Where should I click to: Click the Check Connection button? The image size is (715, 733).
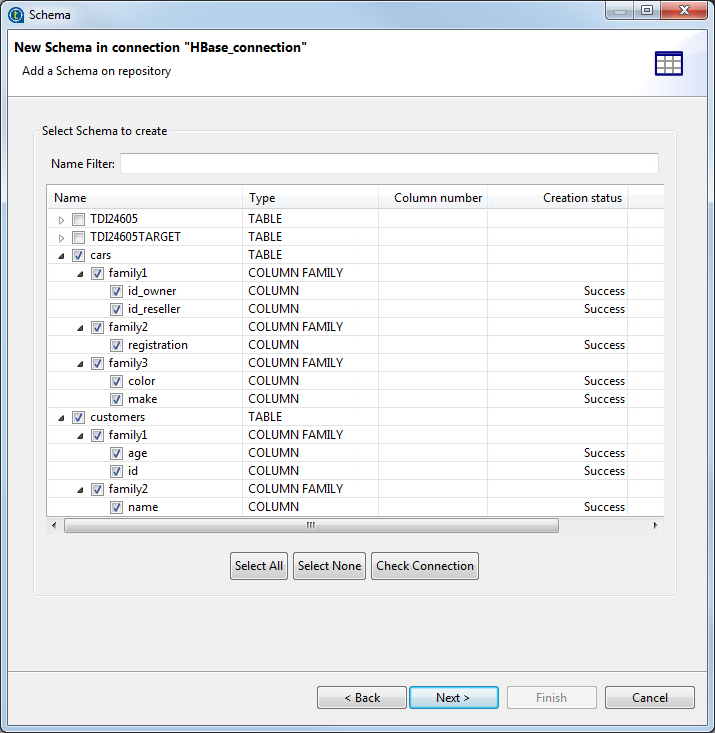(425, 566)
